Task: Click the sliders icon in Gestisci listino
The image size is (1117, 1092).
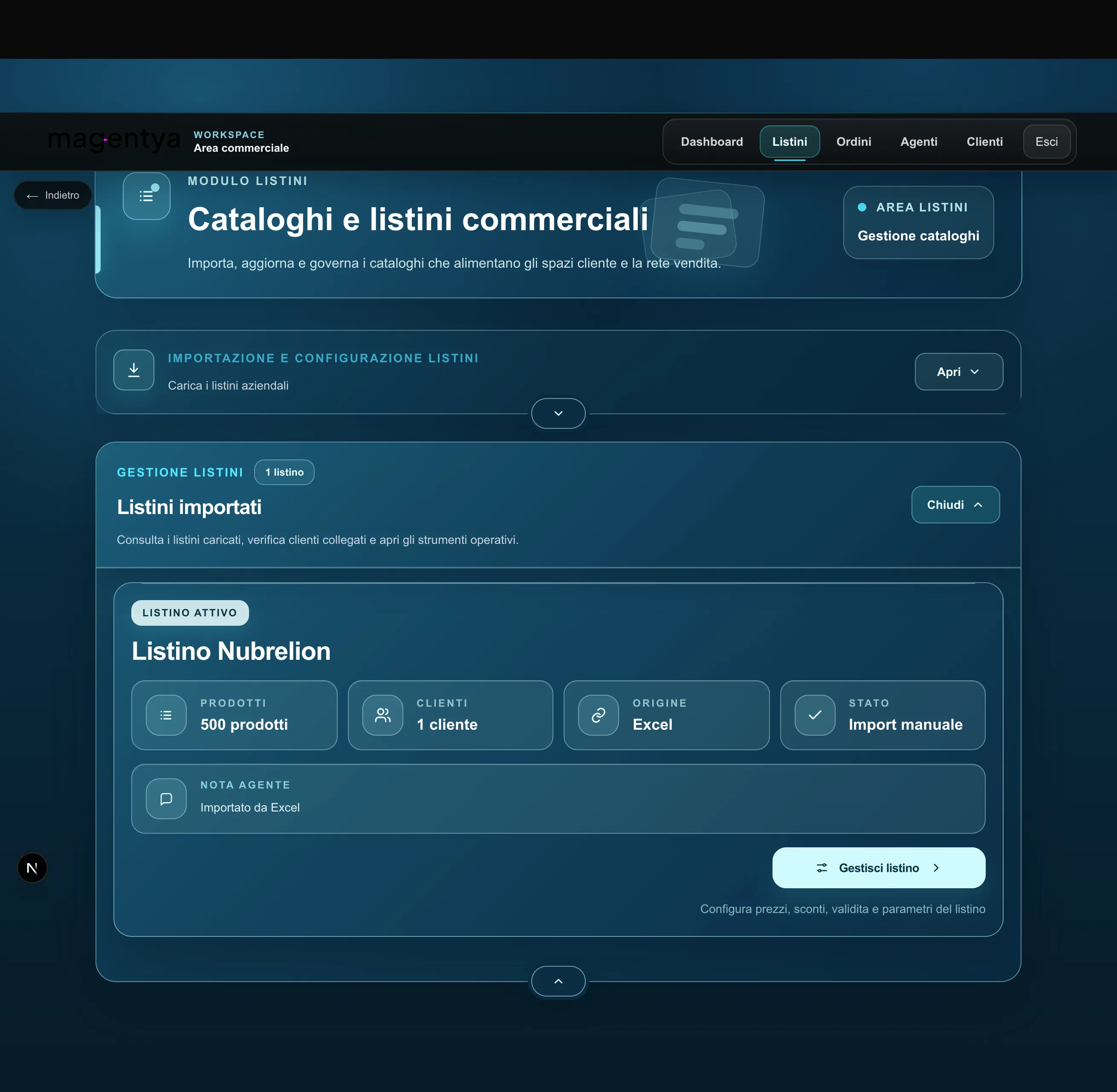Action: pos(822,868)
